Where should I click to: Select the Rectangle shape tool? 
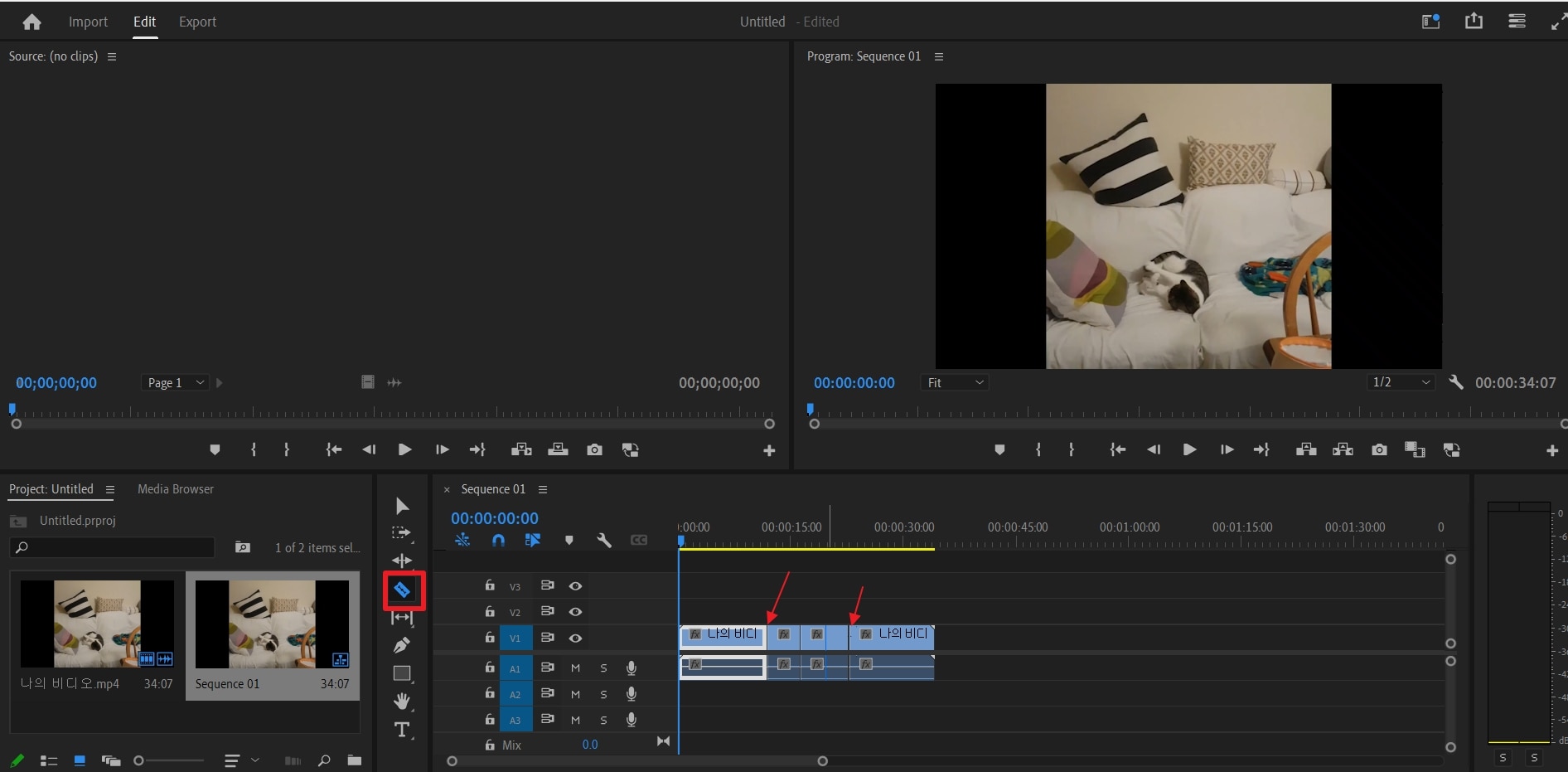click(x=402, y=673)
